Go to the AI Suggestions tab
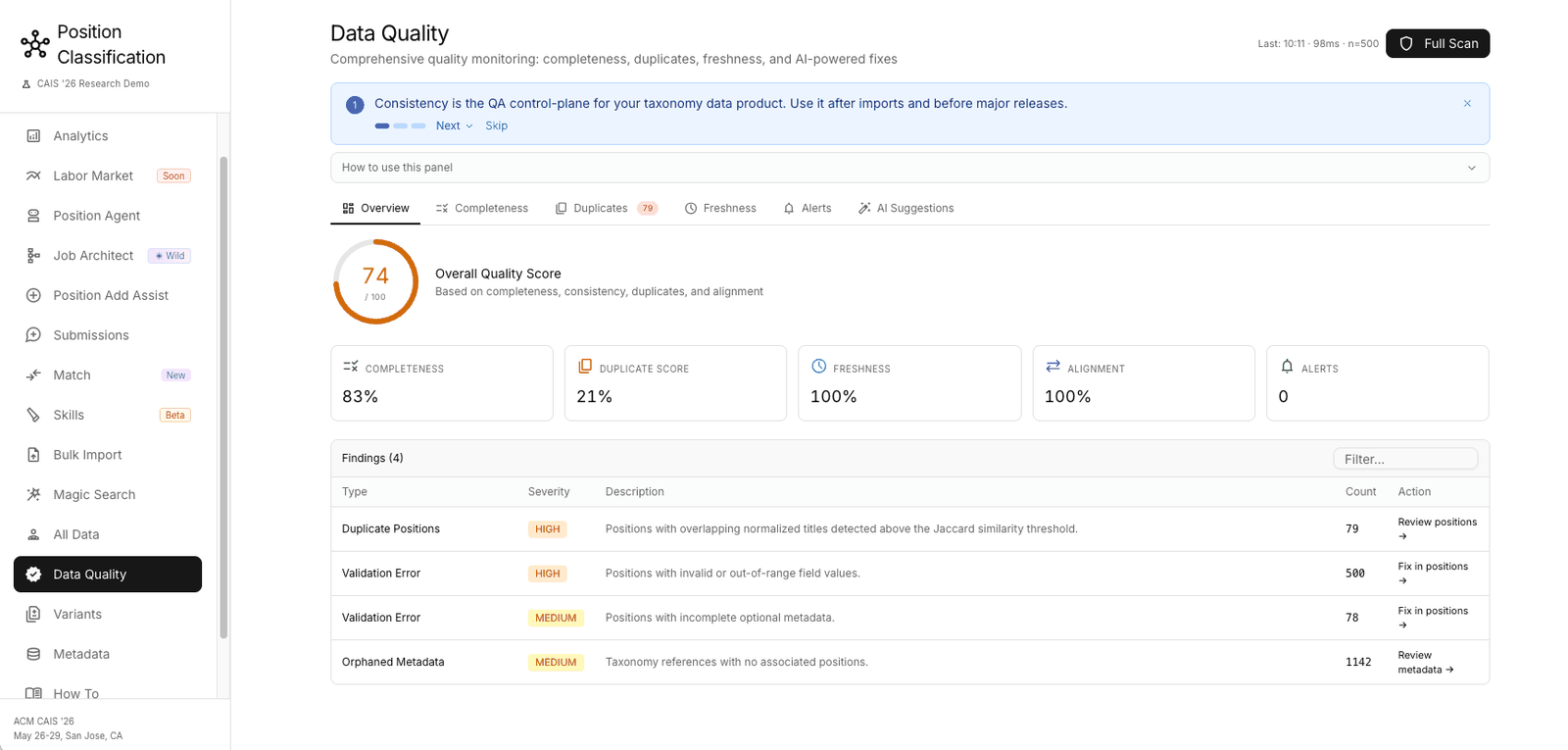1568x750 pixels. 906,208
